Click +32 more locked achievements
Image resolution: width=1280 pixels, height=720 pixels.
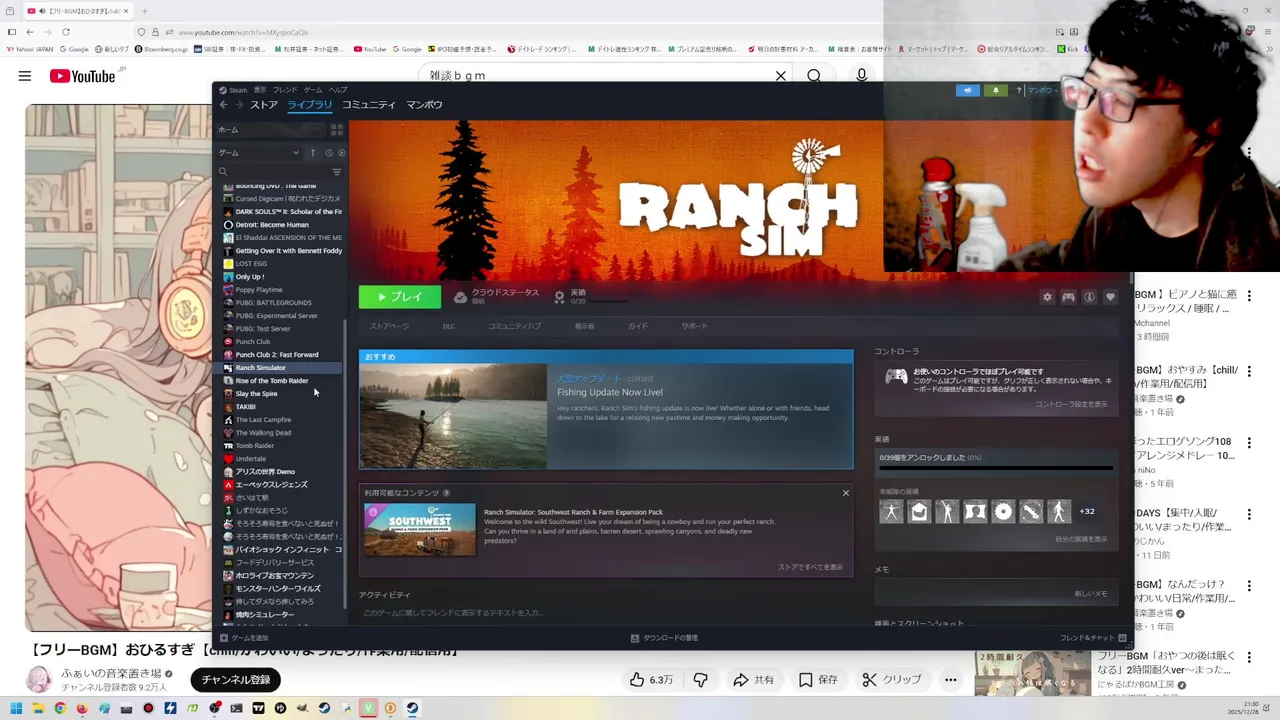pyautogui.click(x=1087, y=511)
